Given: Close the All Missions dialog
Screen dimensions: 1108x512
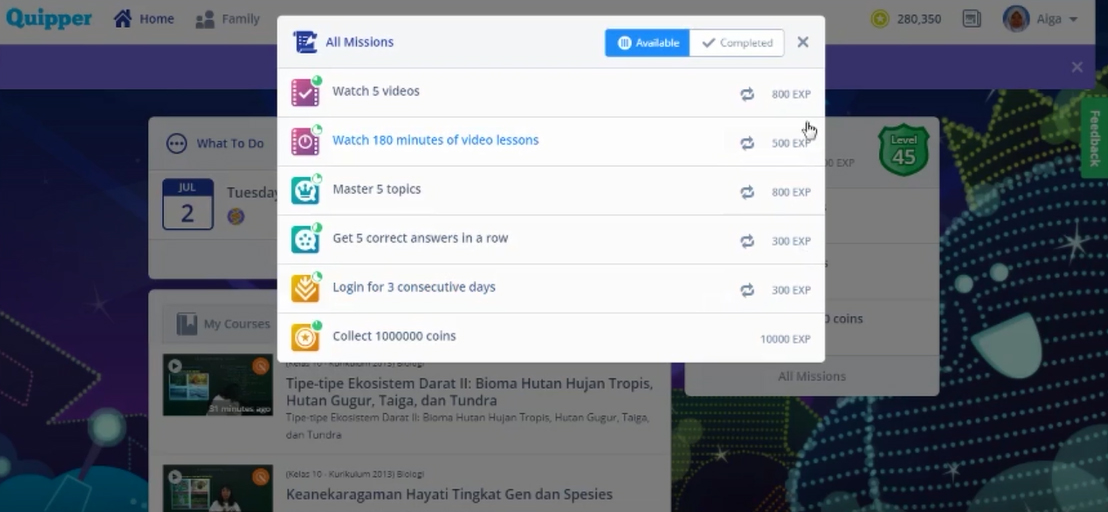Looking at the screenshot, I should (803, 42).
